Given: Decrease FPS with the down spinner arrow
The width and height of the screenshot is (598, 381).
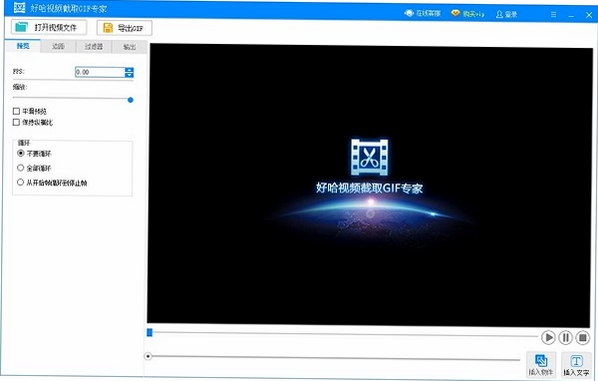Looking at the screenshot, I should [129, 75].
